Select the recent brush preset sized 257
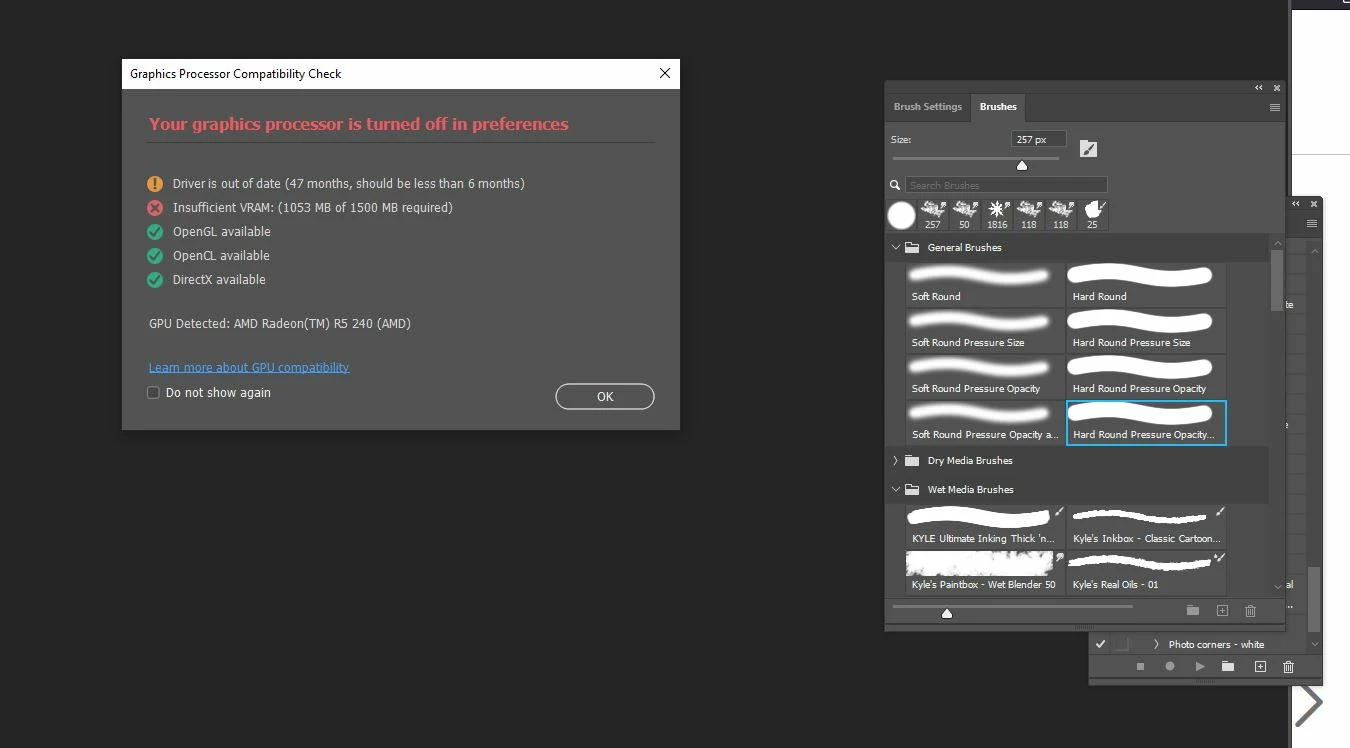The width and height of the screenshot is (1350, 748). point(933,215)
